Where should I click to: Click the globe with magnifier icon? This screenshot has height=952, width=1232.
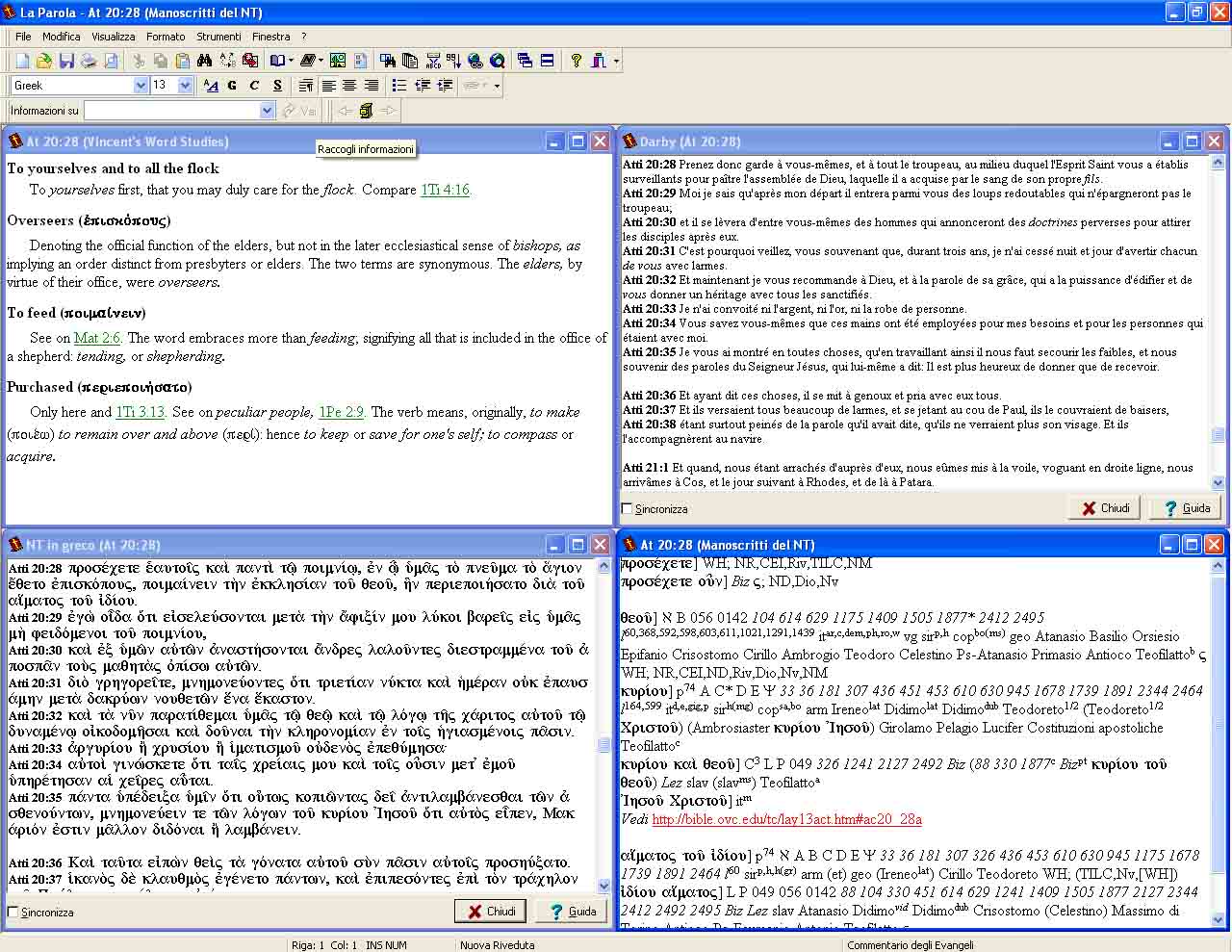click(497, 61)
